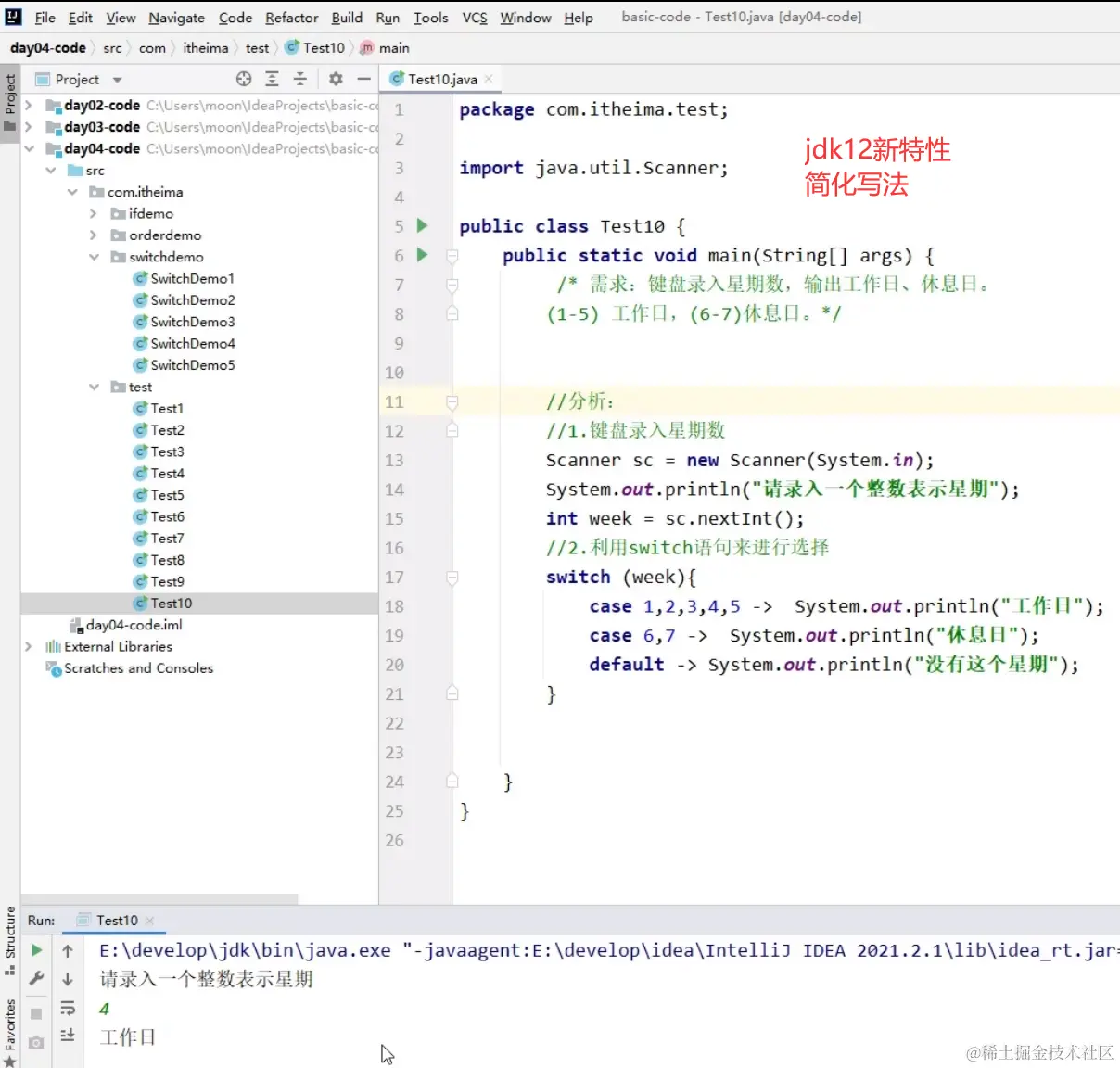Viewport: 1120px width, 1068px height.
Task: Select Test5 class in project tree
Action: 159,495
